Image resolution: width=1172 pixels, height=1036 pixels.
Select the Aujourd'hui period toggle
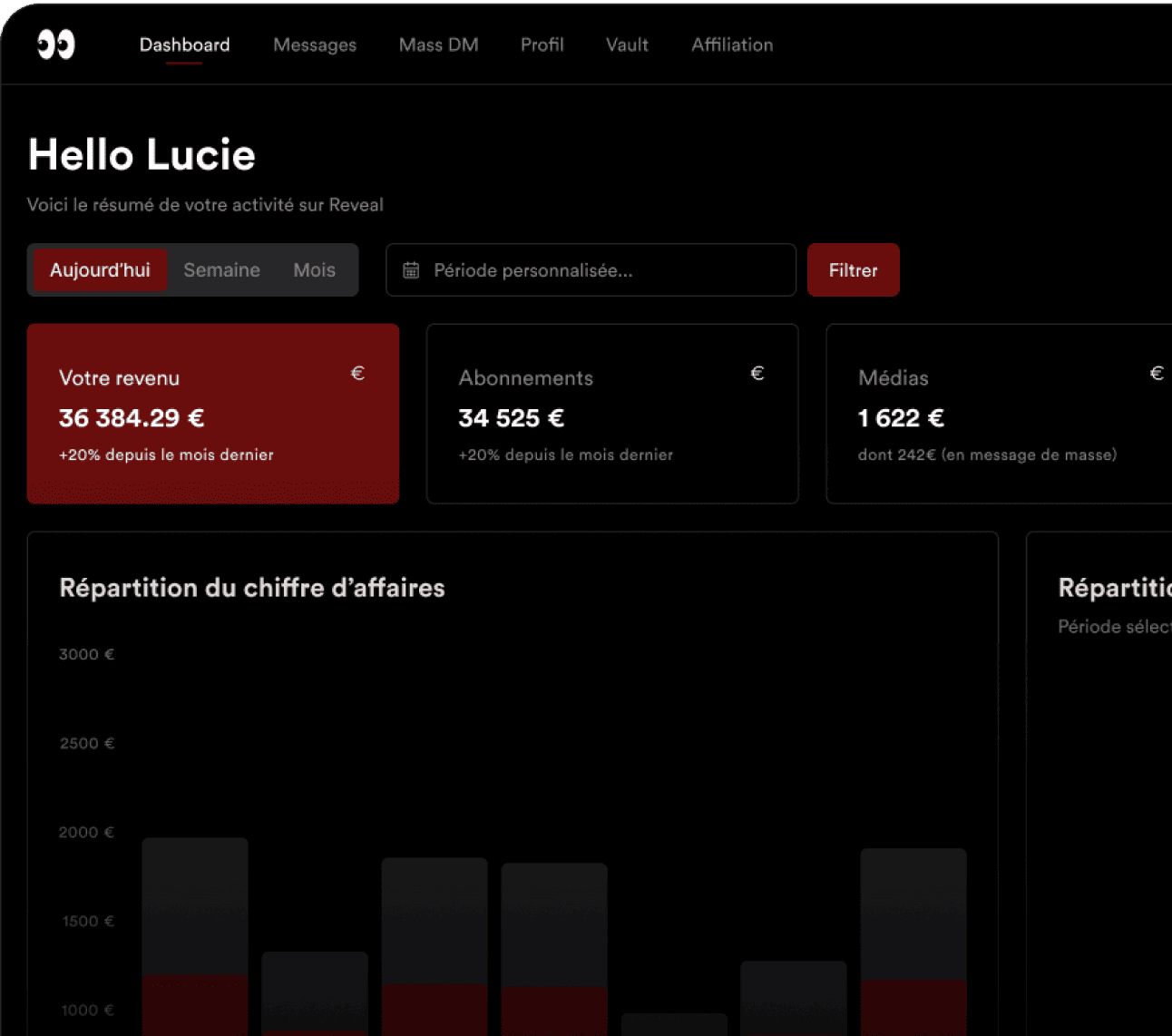coord(100,270)
